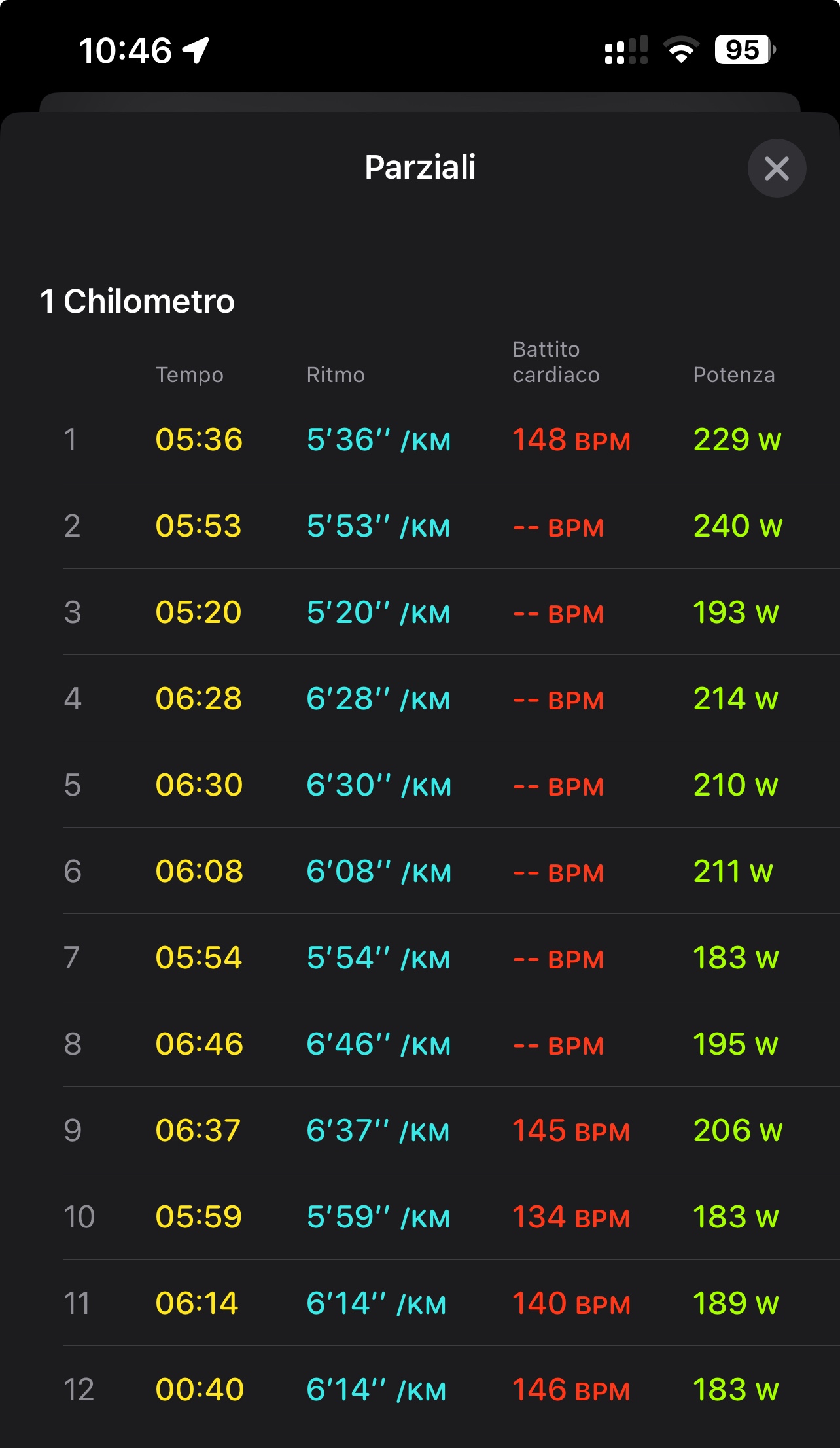Select the 240 W power value

pos(737,526)
